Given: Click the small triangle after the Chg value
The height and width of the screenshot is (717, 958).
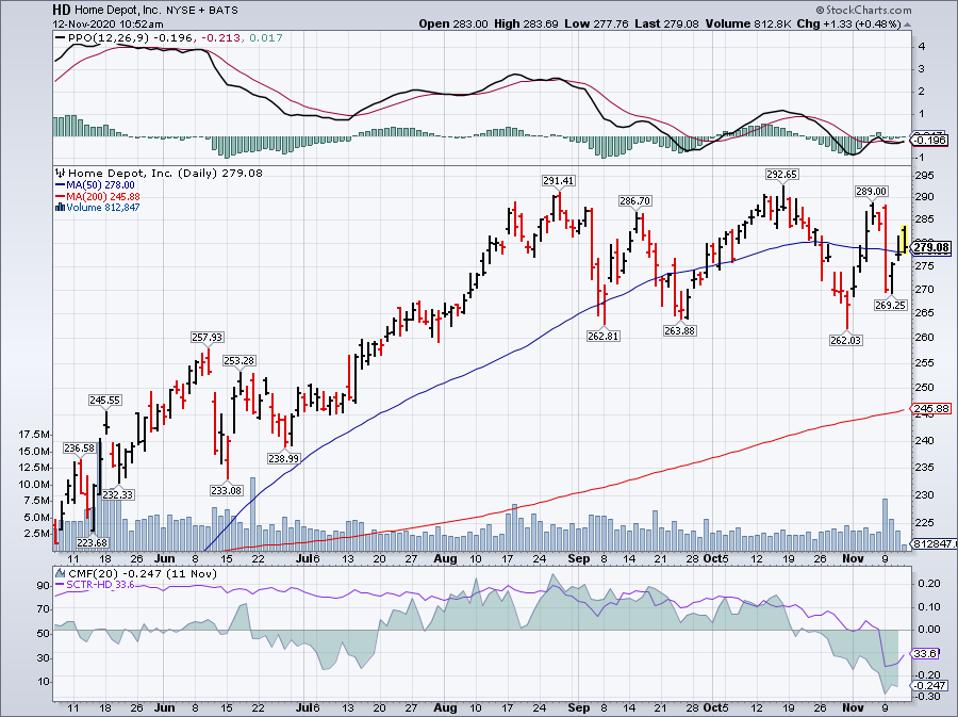Looking at the screenshot, I should pos(907,25).
